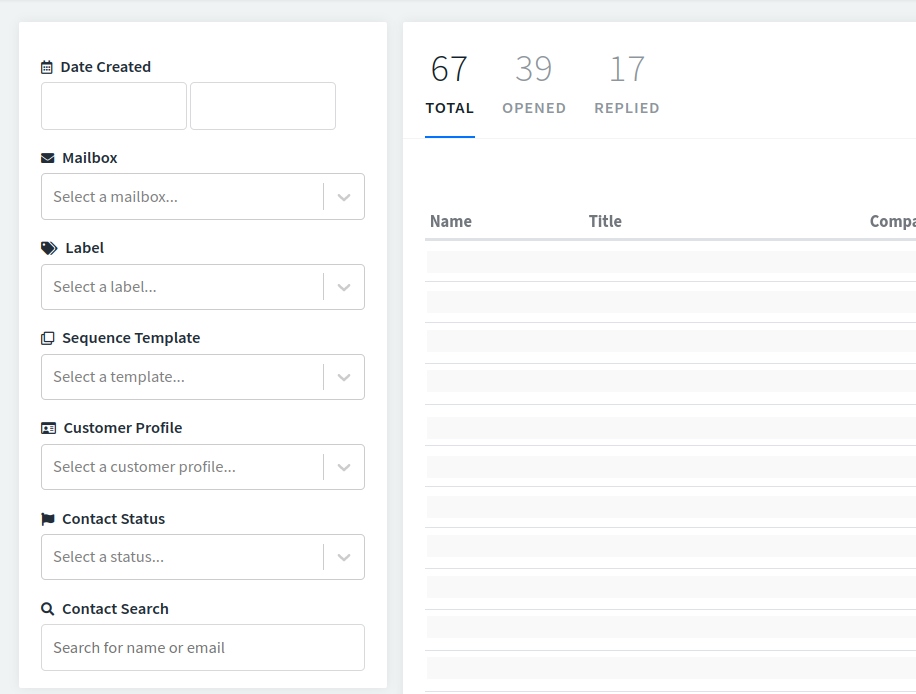Click the ID card icon beside Customer Profile
The width and height of the screenshot is (916, 694).
pos(48,428)
